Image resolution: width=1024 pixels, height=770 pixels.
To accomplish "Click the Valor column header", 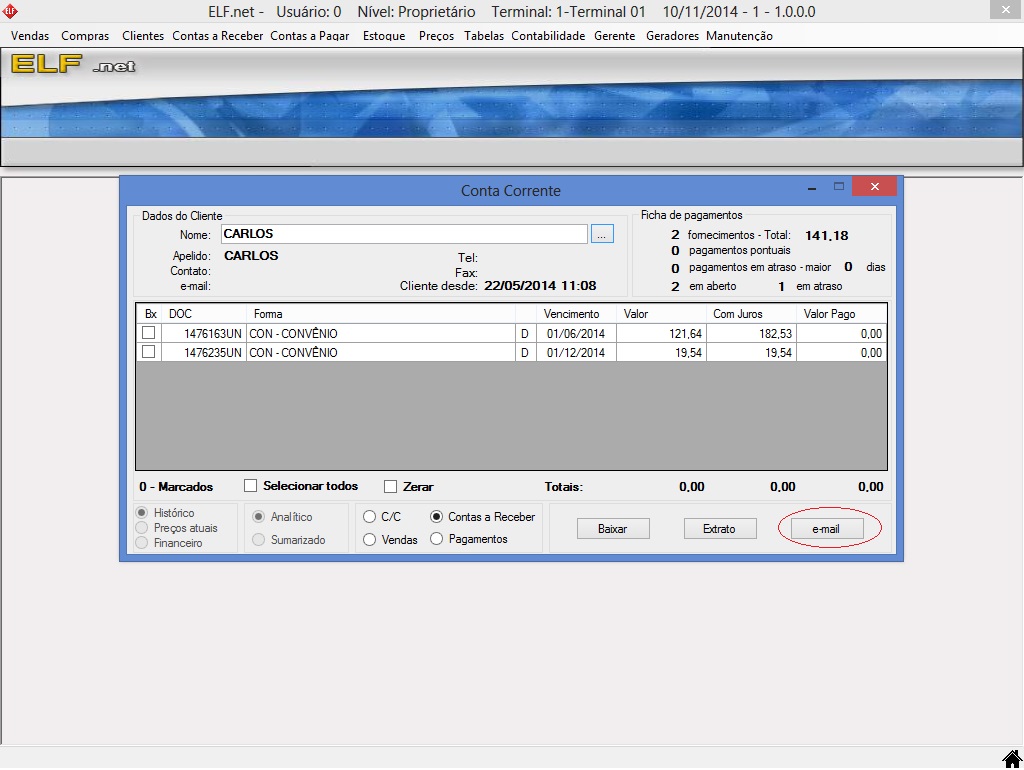I will pyautogui.click(x=661, y=314).
